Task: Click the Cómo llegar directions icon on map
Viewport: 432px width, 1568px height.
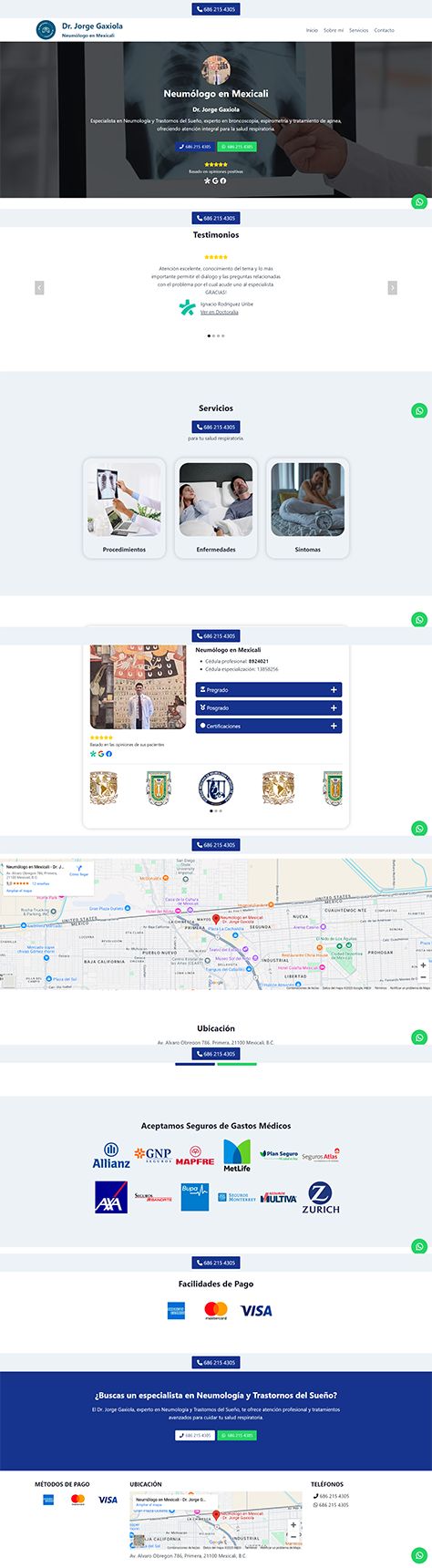Action: (x=79, y=868)
